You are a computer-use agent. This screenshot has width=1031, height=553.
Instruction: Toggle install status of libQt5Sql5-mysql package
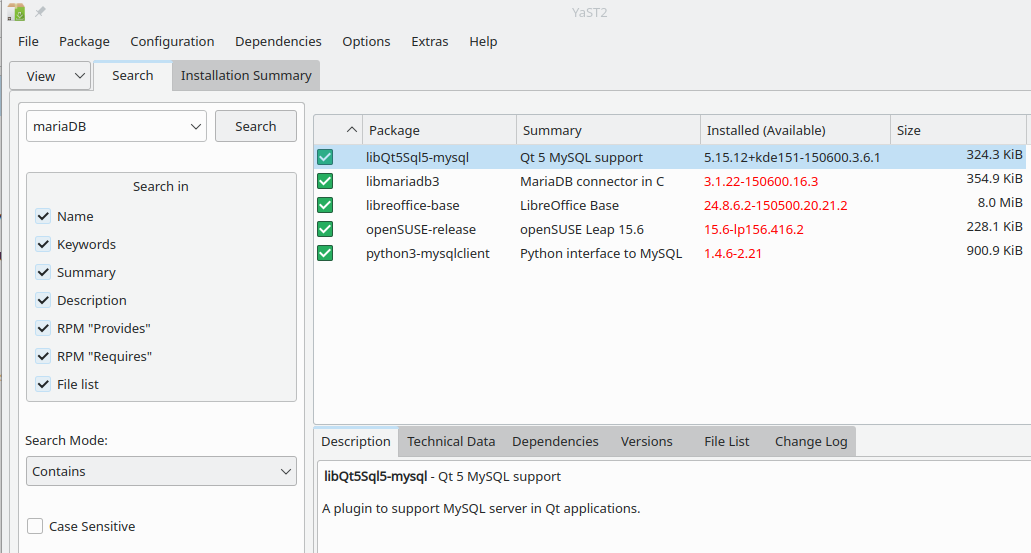[x=325, y=157]
